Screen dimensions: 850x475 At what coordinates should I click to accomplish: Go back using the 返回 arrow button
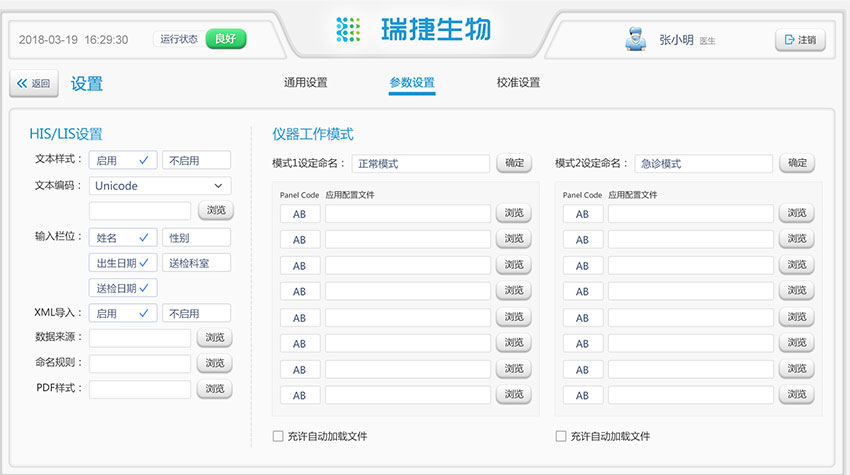pos(34,84)
